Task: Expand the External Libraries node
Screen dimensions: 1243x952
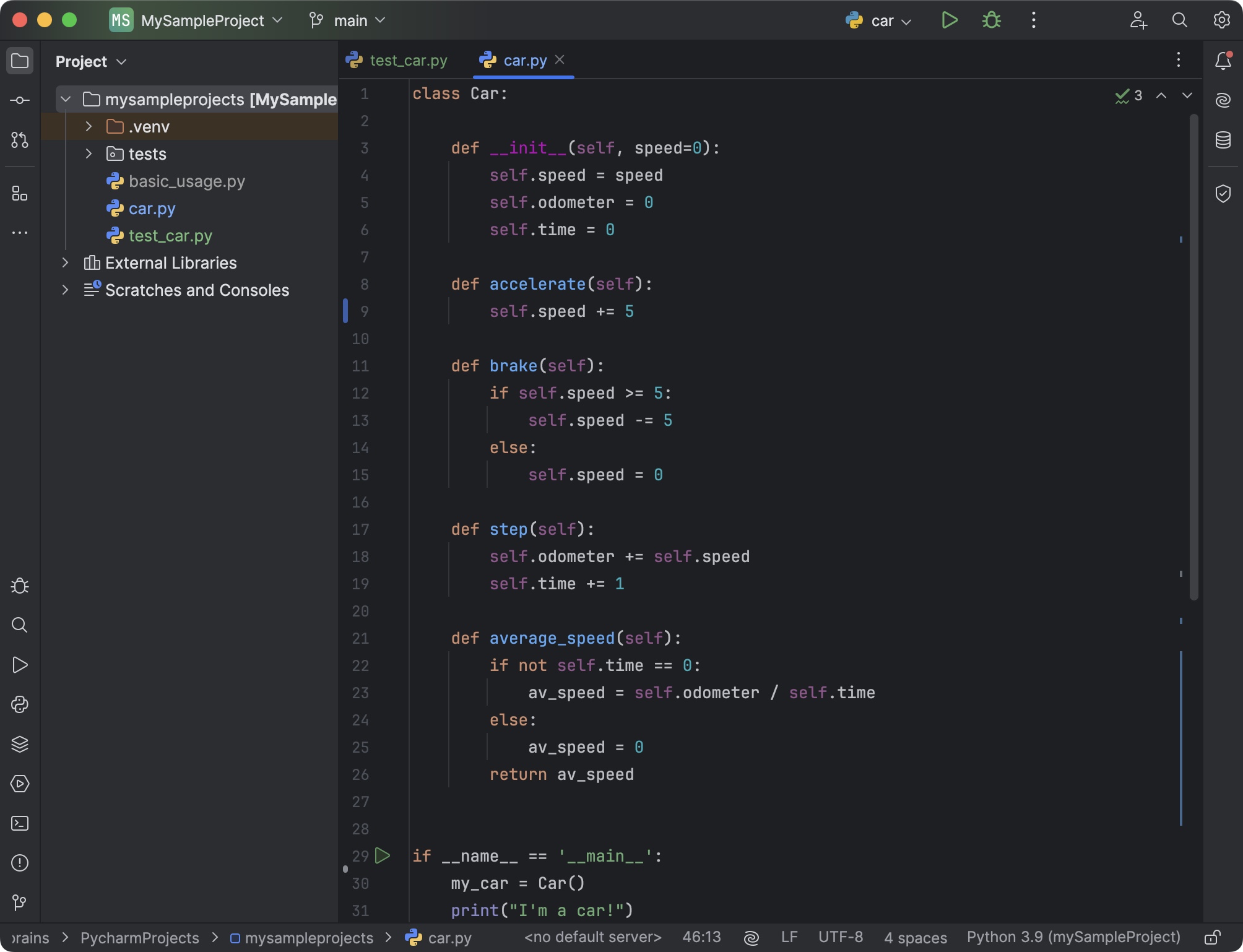Action: [66, 262]
